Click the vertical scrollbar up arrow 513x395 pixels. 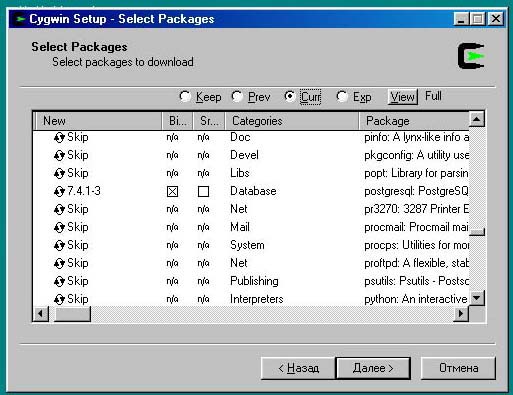(477, 119)
